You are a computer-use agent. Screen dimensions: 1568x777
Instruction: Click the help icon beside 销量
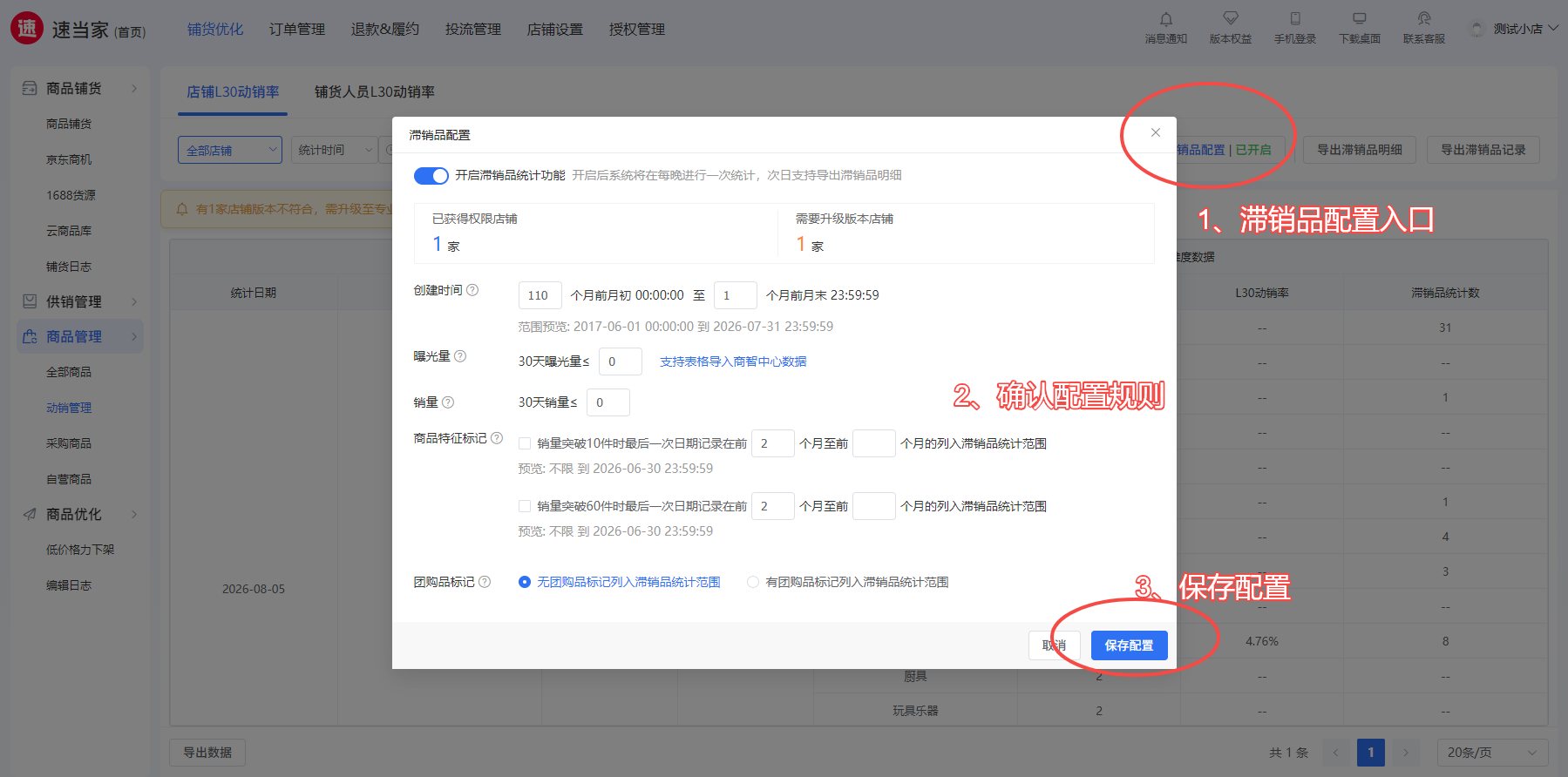pyautogui.click(x=448, y=402)
